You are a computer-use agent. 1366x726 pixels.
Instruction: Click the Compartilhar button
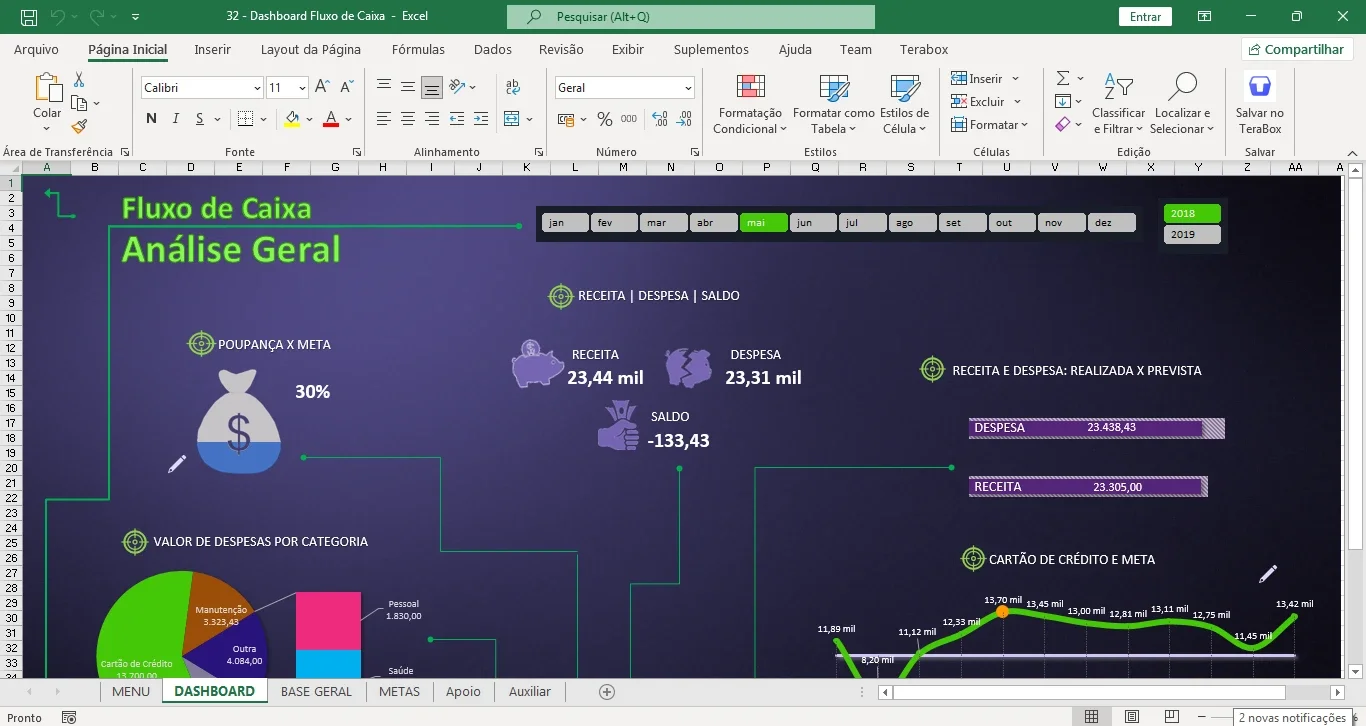tap(1297, 50)
